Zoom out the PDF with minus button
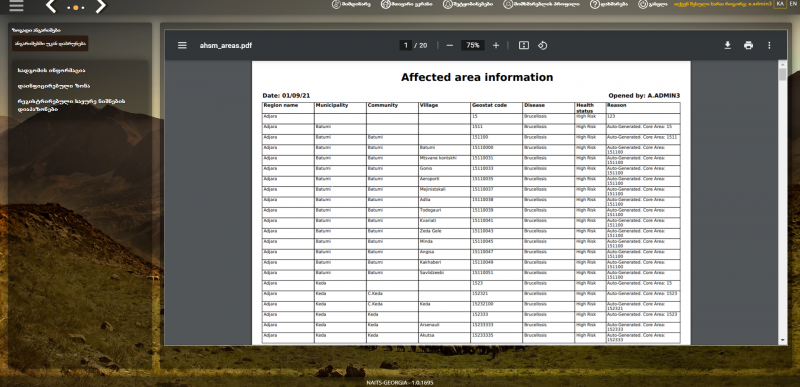 point(449,45)
